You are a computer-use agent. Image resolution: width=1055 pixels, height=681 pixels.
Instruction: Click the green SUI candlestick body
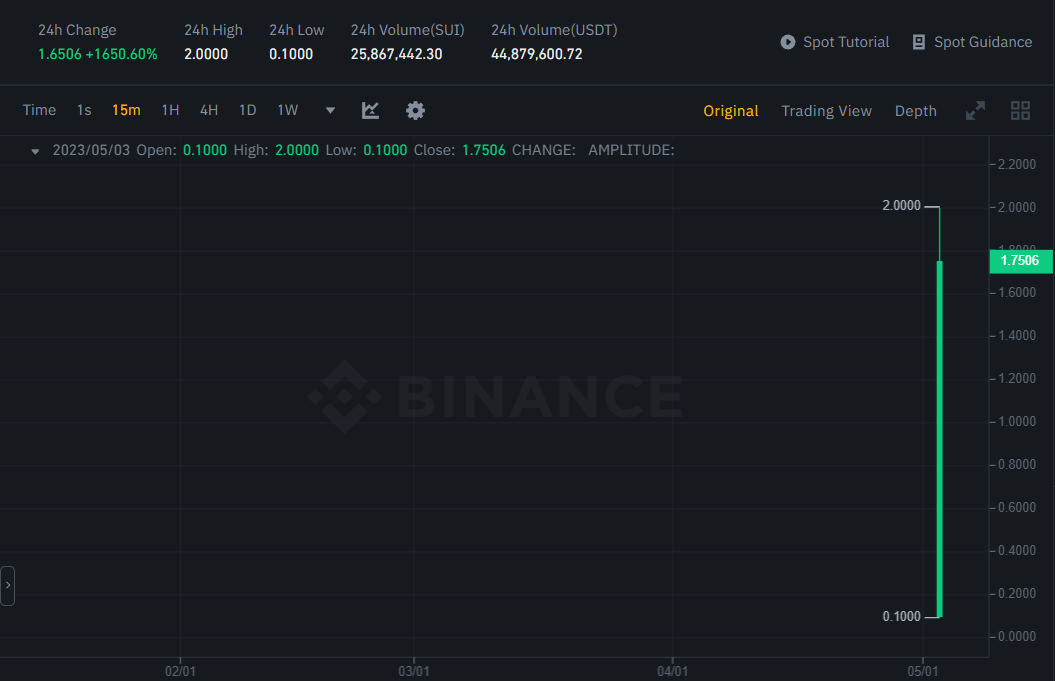coord(939,439)
